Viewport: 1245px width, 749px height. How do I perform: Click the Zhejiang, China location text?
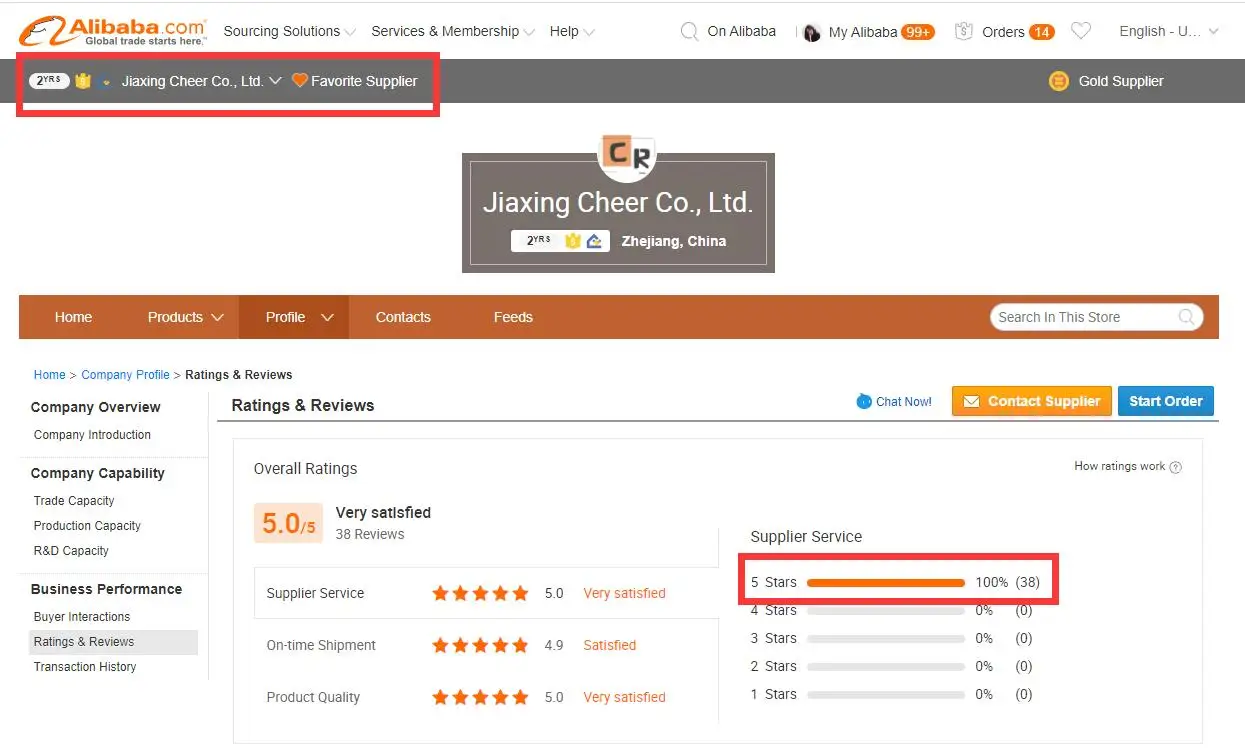(674, 241)
